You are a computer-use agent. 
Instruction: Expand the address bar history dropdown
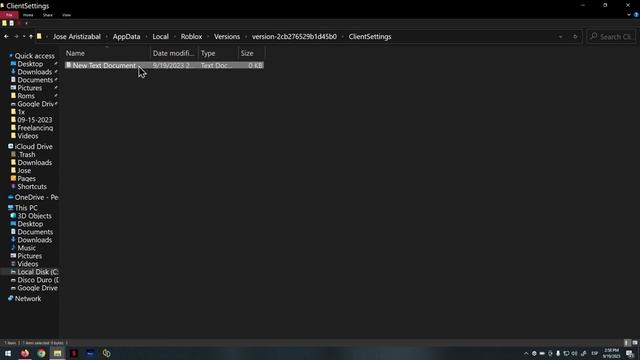pyautogui.click(x=560, y=37)
